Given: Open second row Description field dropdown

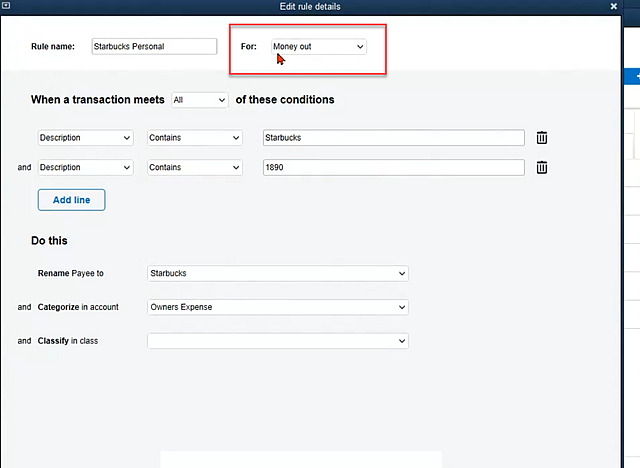Looking at the screenshot, I should pyautogui.click(x=85, y=168).
